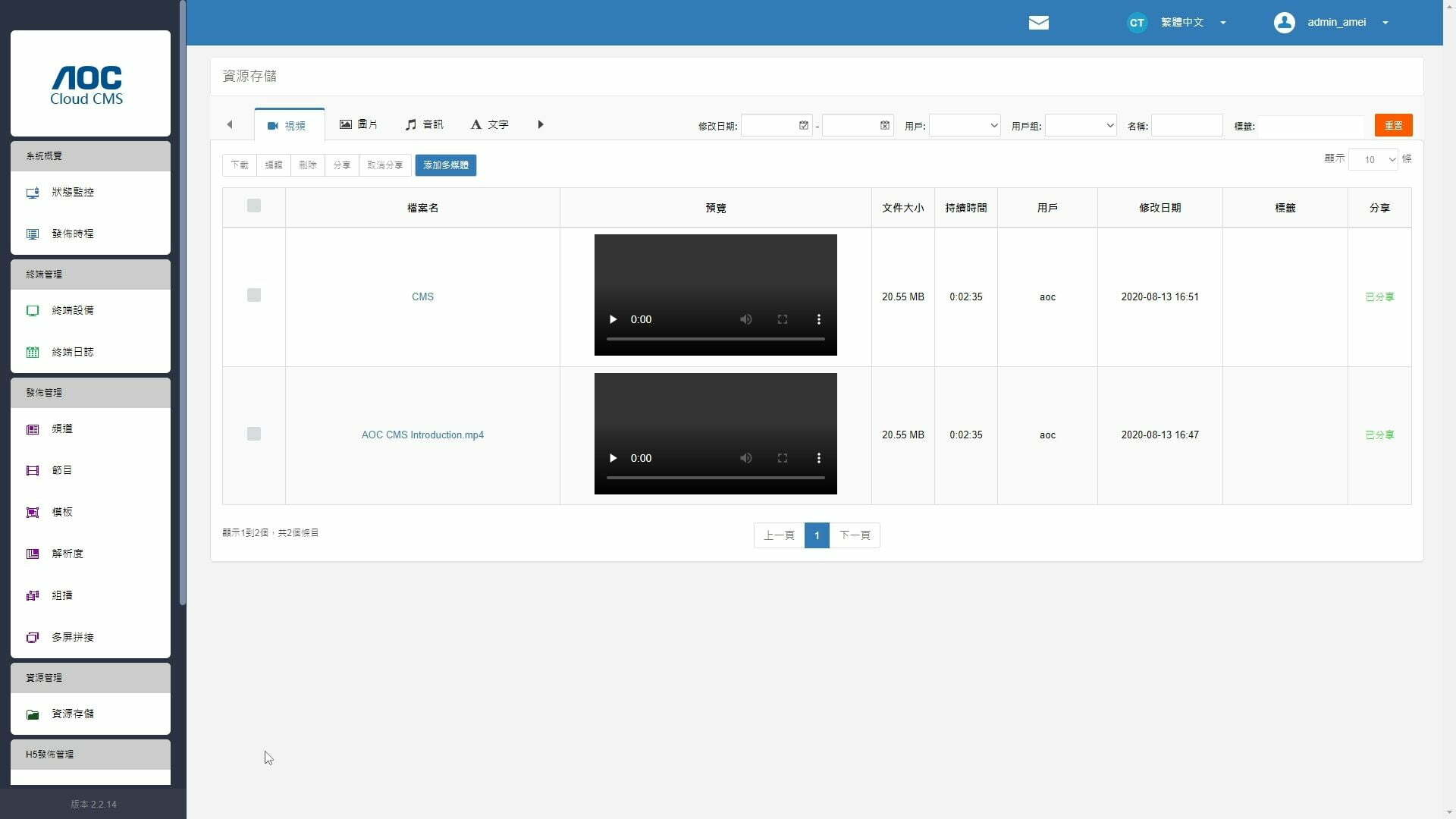Open the mail envelope icon
Screen dimensions: 1456x819
tap(1038, 23)
